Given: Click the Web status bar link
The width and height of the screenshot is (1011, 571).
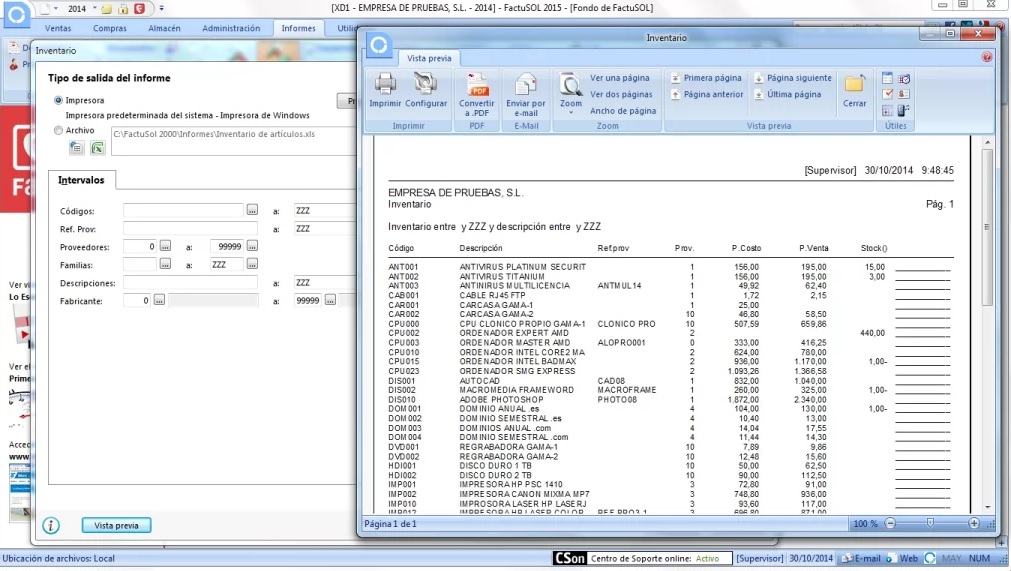Looking at the screenshot, I should tap(902, 558).
